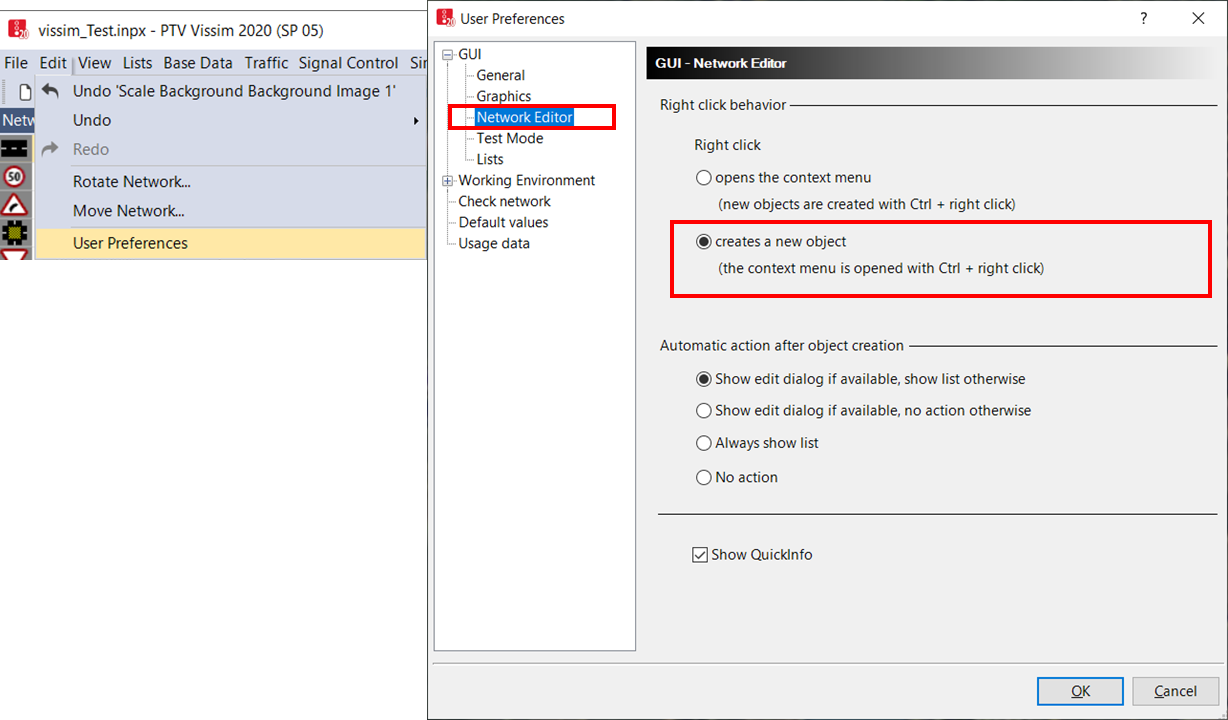The height and width of the screenshot is (720, 1228).
Task: Click the PTV Vissim logo in main title bar
Action: coord(18,30)
